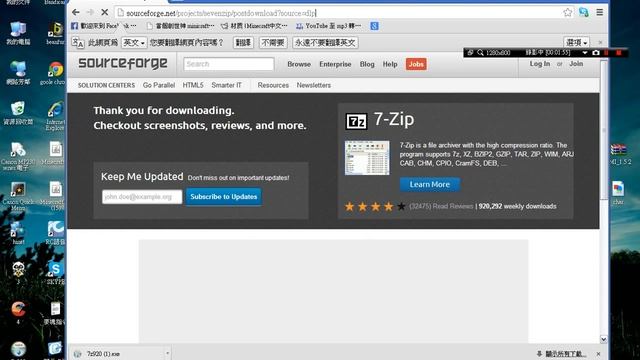Click the star rating for 7-Zip
Screen dimensions: 640x360
(x=375, y=207)
